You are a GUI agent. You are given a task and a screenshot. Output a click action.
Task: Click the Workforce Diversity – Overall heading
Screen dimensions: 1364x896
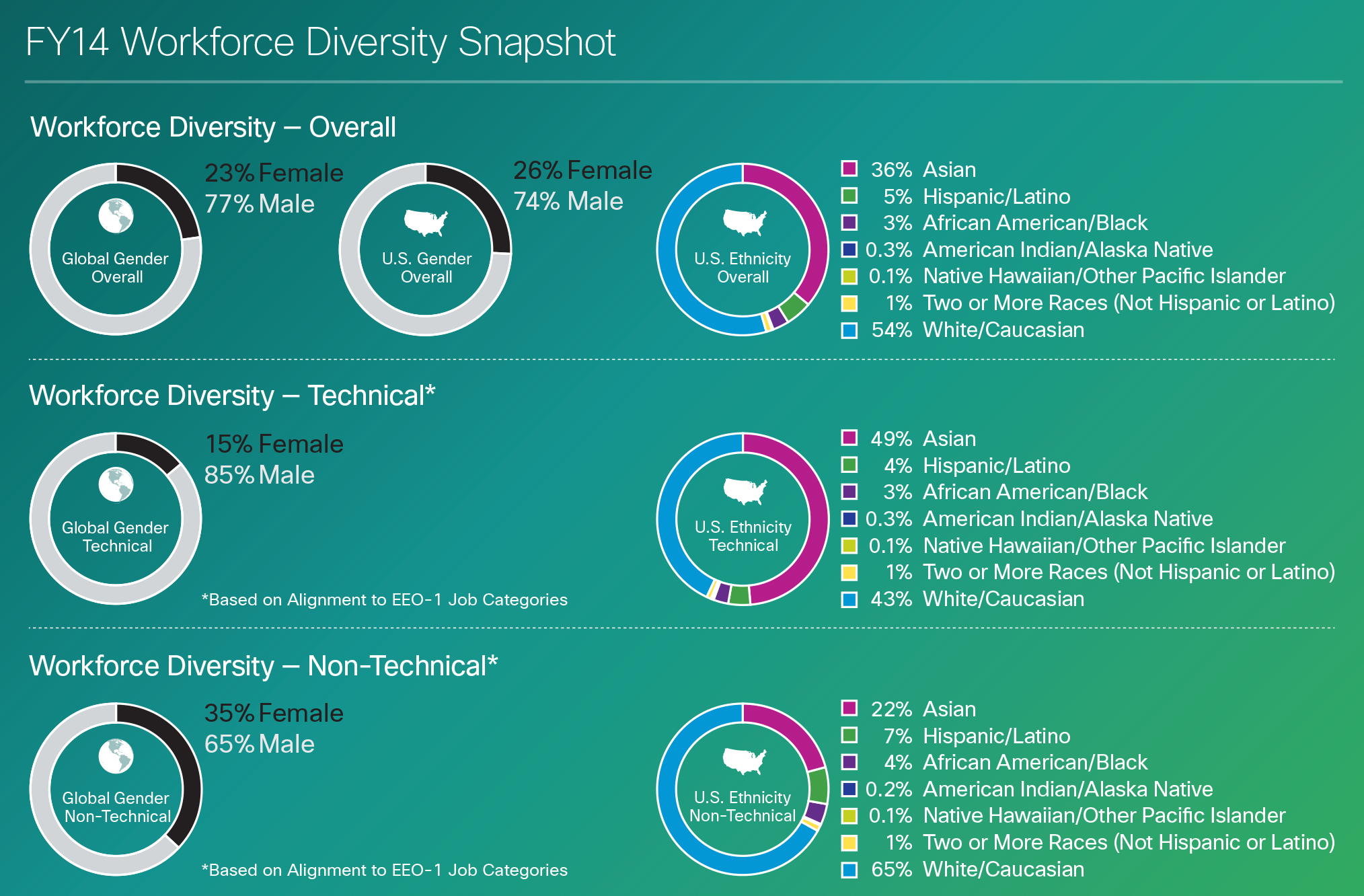(213, 127)
